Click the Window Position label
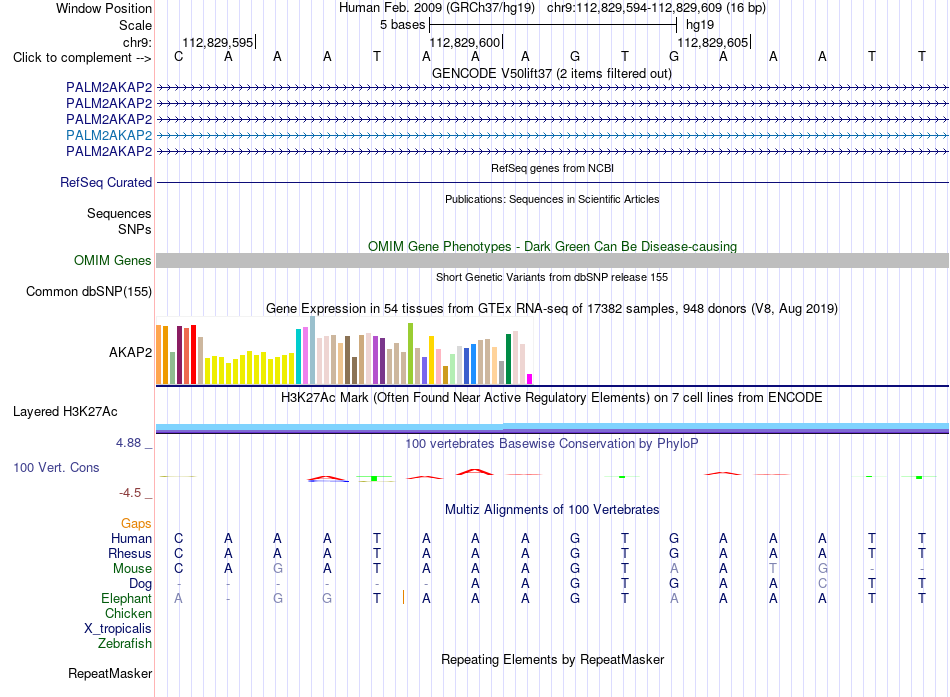Image resolution: width=950 pixels, height=697 pixels. pos(104,8)
